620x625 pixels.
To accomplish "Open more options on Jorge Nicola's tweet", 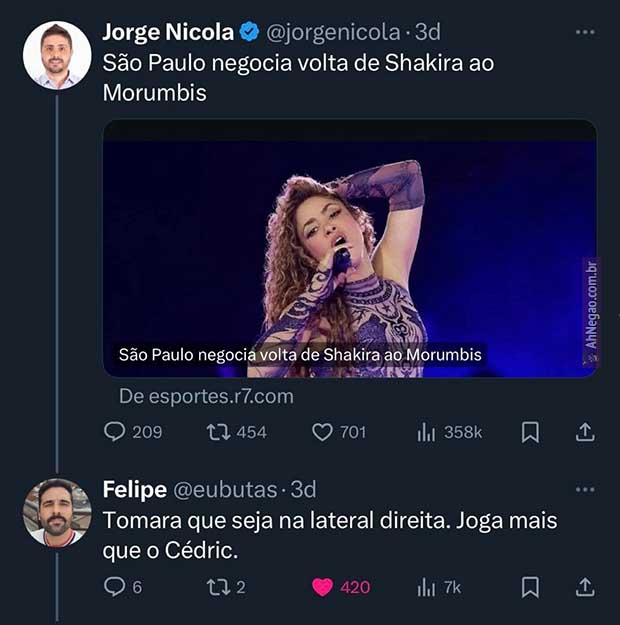I will [585, 32].
